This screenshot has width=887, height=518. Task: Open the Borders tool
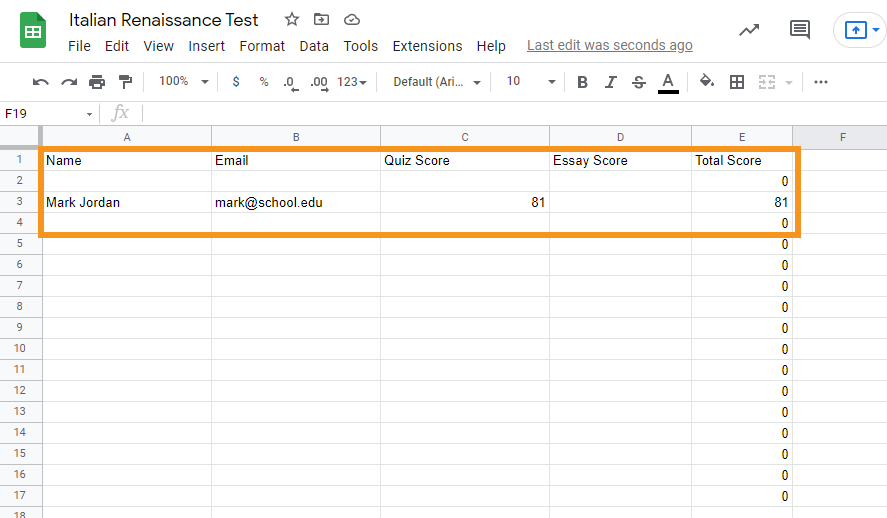(x=737, y=82)
